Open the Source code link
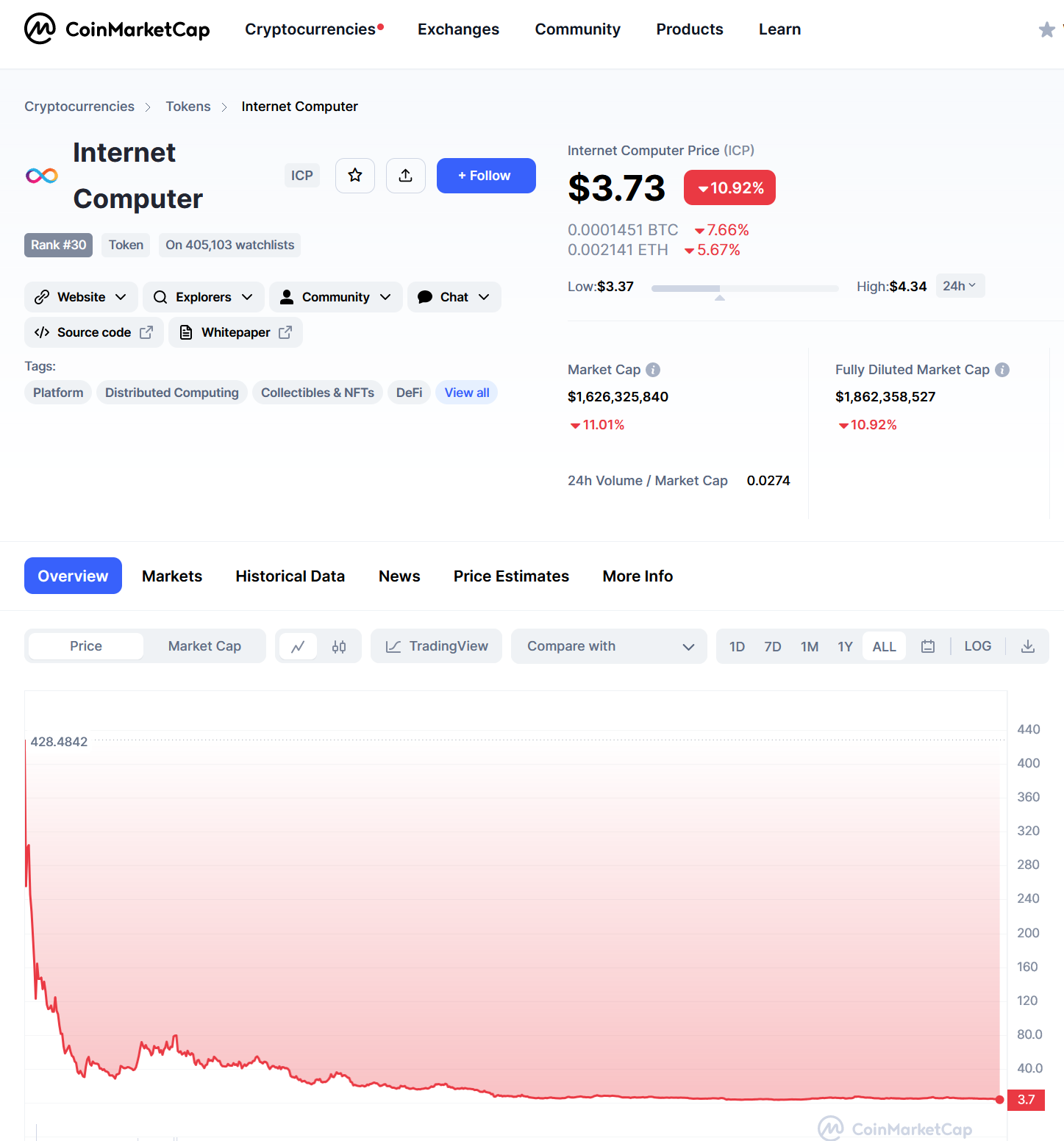The image size is (1064, 1141). pyautogui.click(x=94, y=332)
